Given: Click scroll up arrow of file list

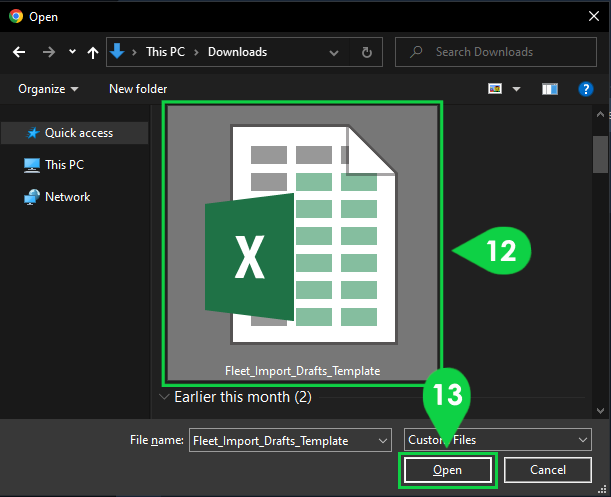Looking at the screenshot, I should (600, 115).
